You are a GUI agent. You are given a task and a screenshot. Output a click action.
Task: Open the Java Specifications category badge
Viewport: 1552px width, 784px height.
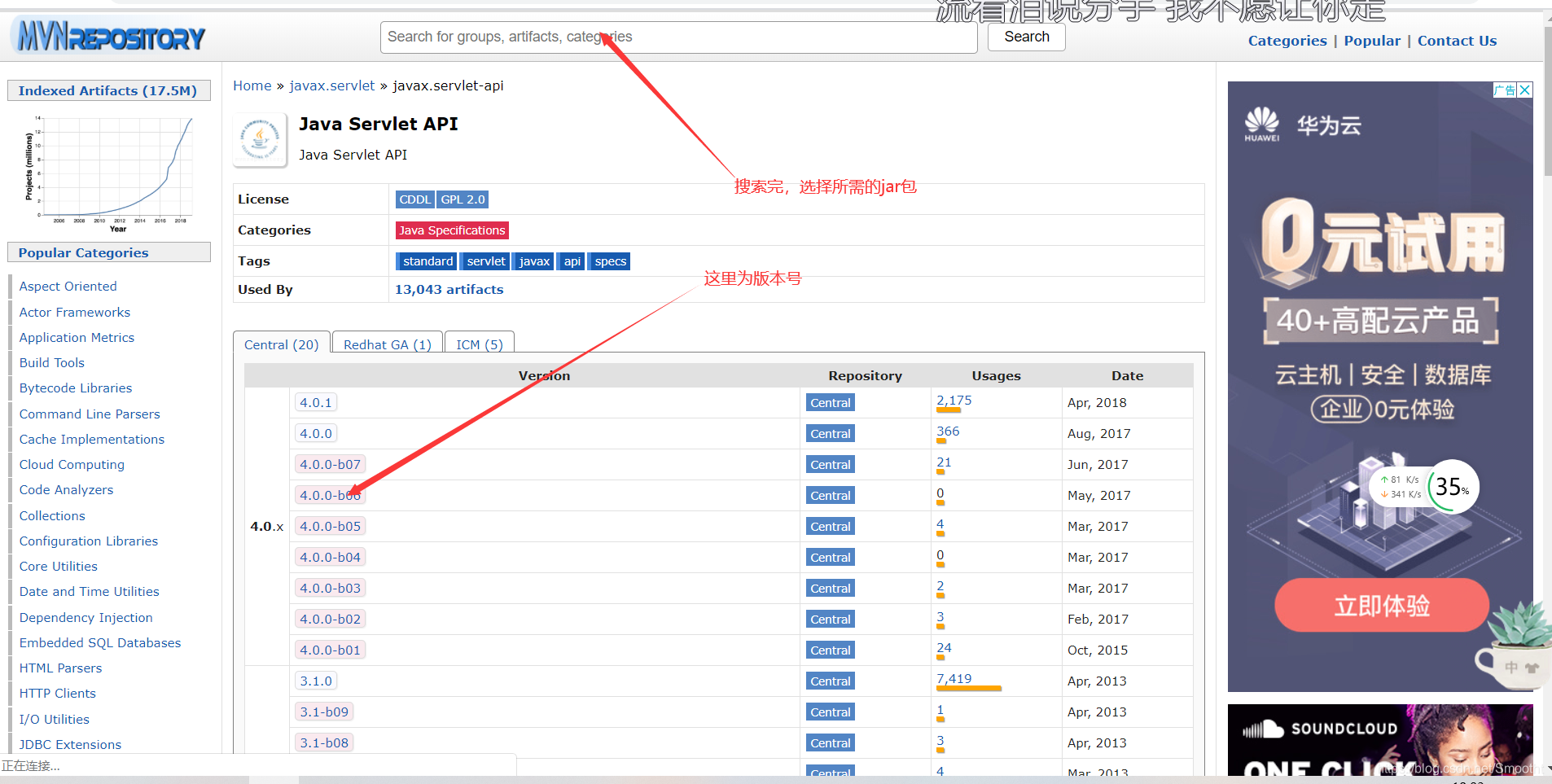point(452,230)
